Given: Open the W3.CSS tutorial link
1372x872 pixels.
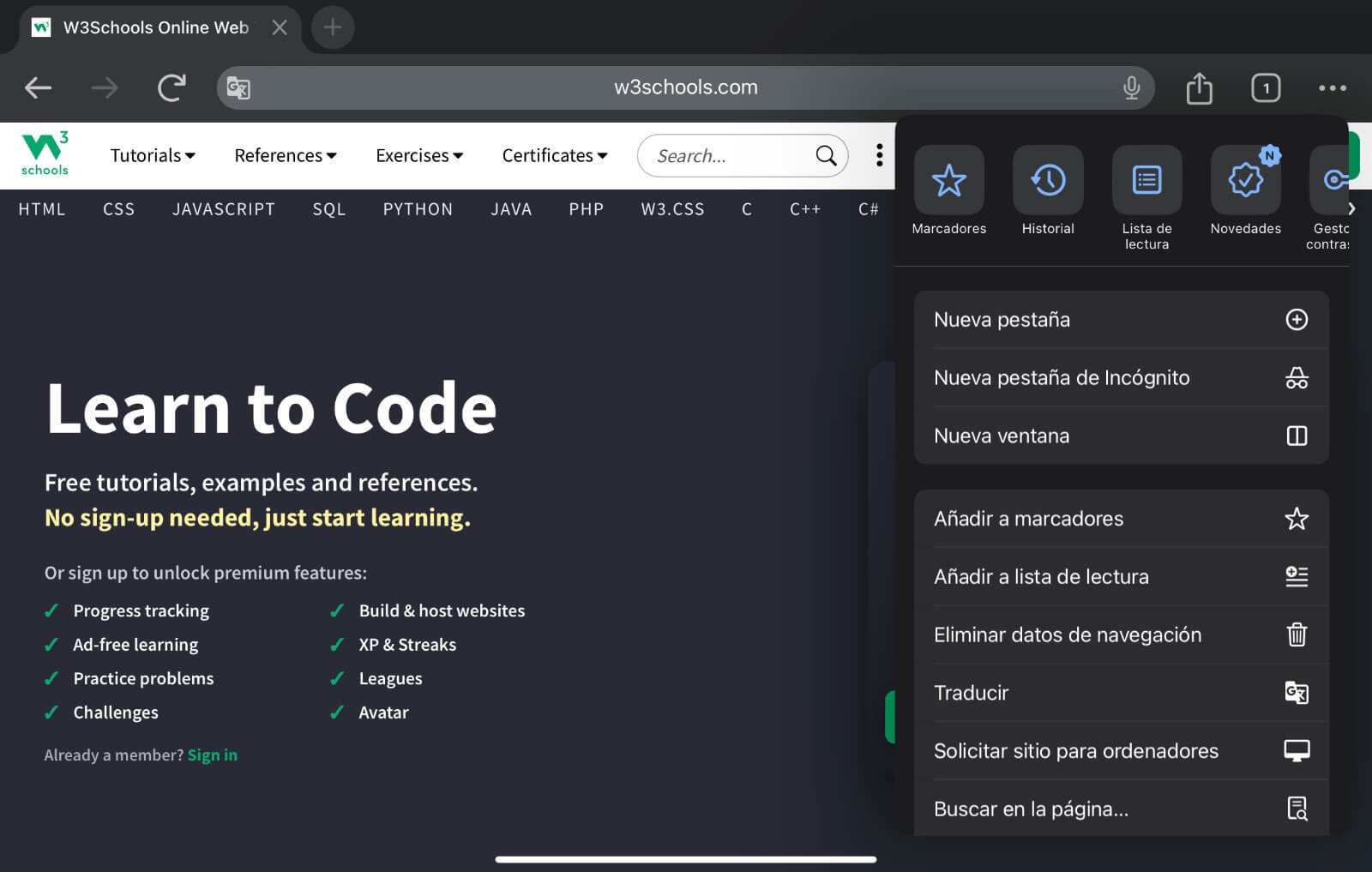Looking at the screenshot, I should tap(672, 209).
